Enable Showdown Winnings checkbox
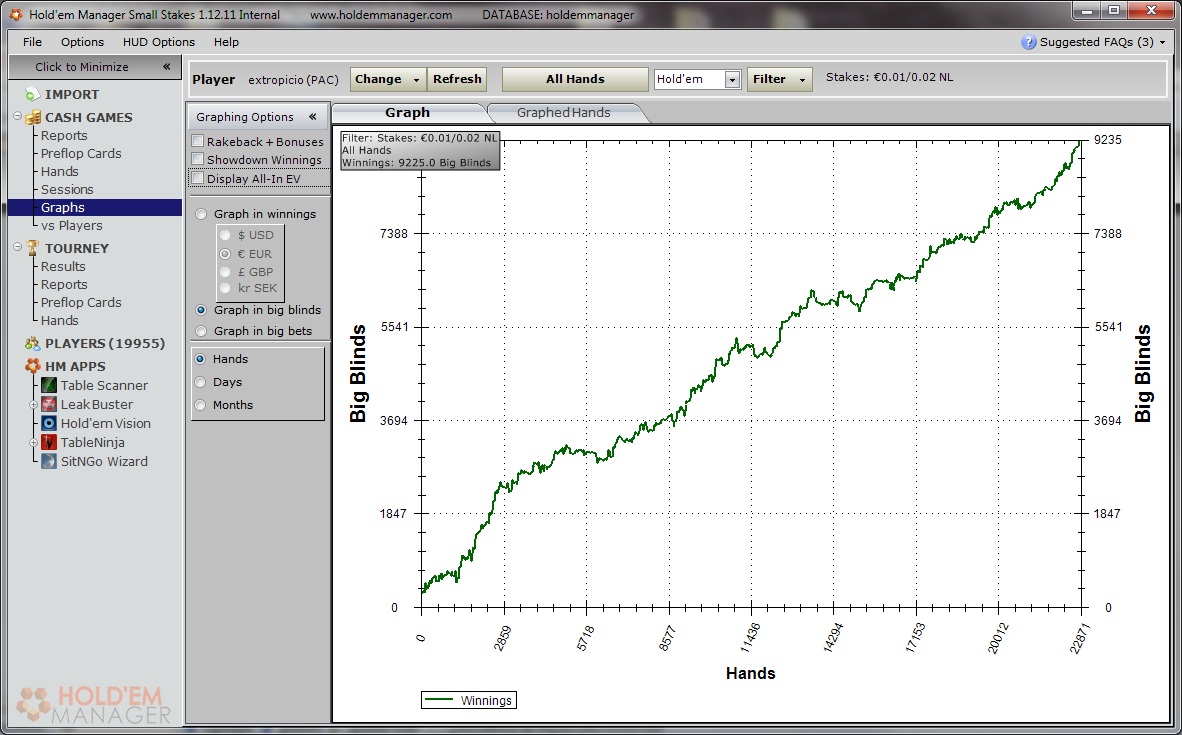 pyautogui.click(x=198, y=159)
